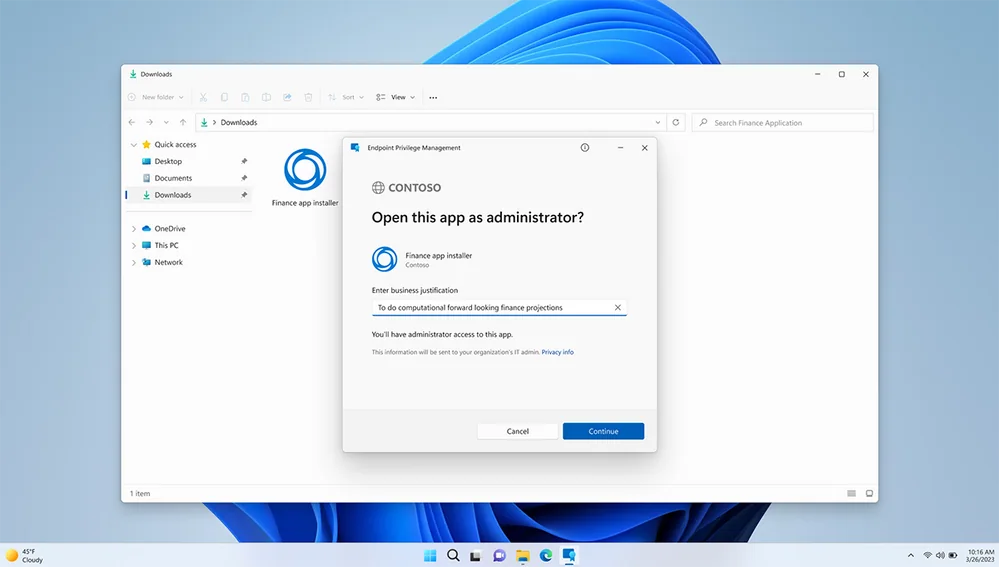Close the Endpoint Privilege Management dialog

click(x=645, y=148)
